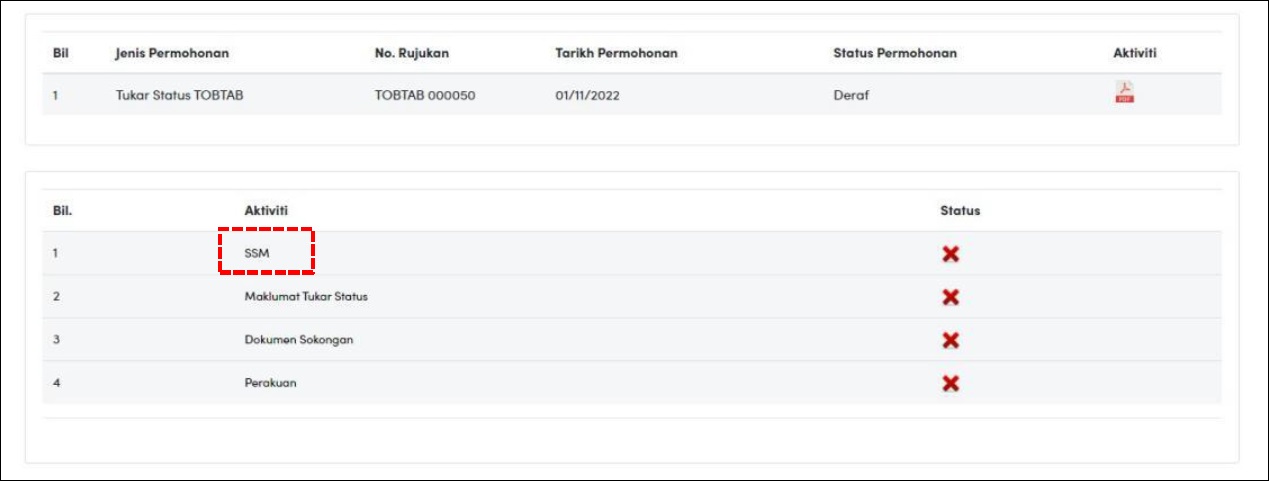Click the Jenis Permohonan column header
Image resolution: width=1269 pixels, height=481 pixels.
click(173, 53)
